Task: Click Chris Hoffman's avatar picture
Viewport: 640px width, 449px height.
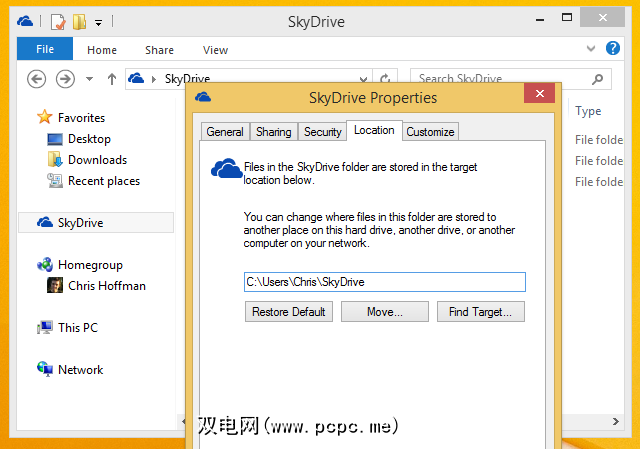Action: 55,285
